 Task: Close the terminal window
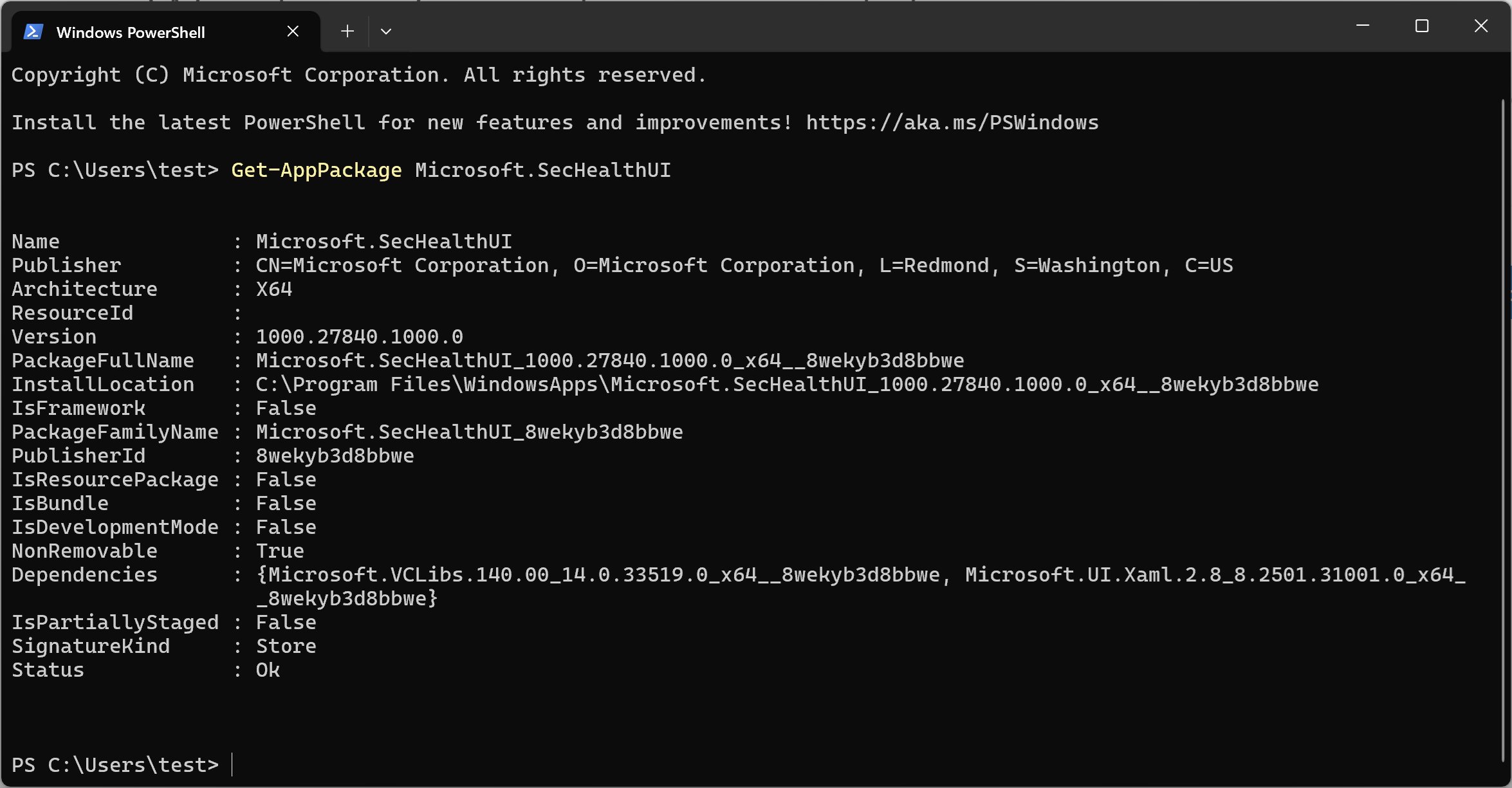pos(1481,26)
